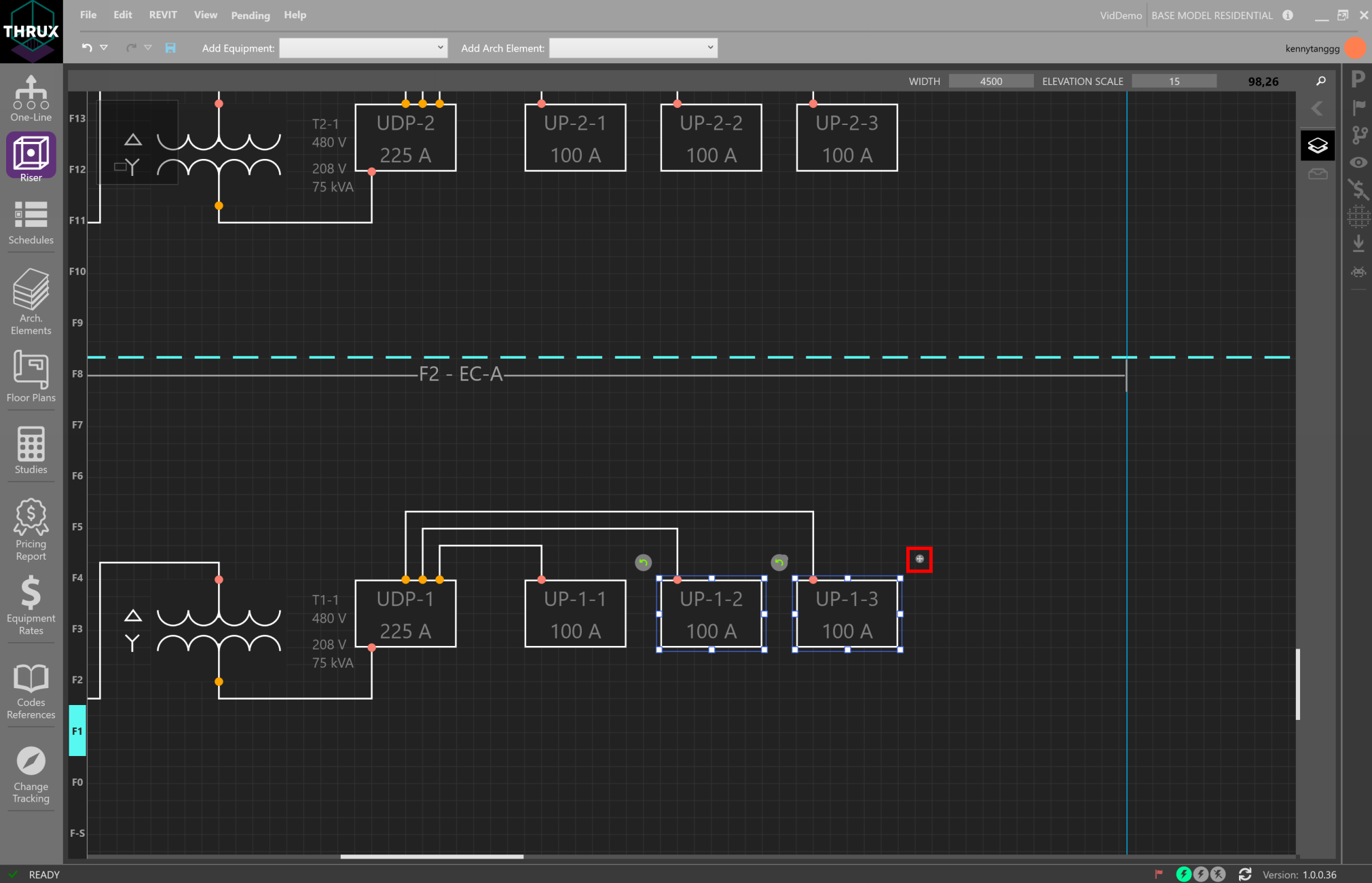Open the Add Equipment dropdown

(x=363, y=48)
